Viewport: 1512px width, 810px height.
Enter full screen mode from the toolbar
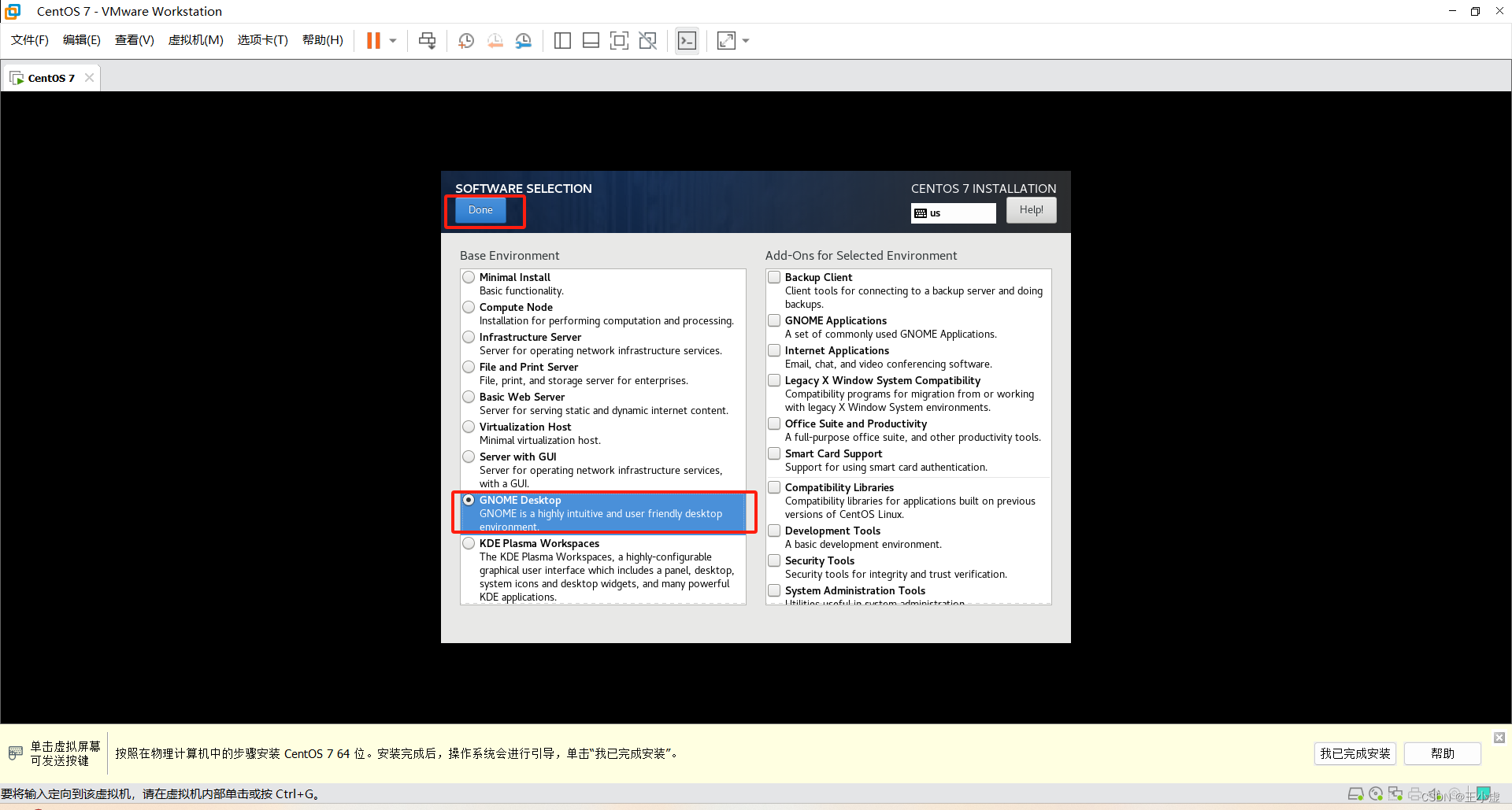point(620,41)
